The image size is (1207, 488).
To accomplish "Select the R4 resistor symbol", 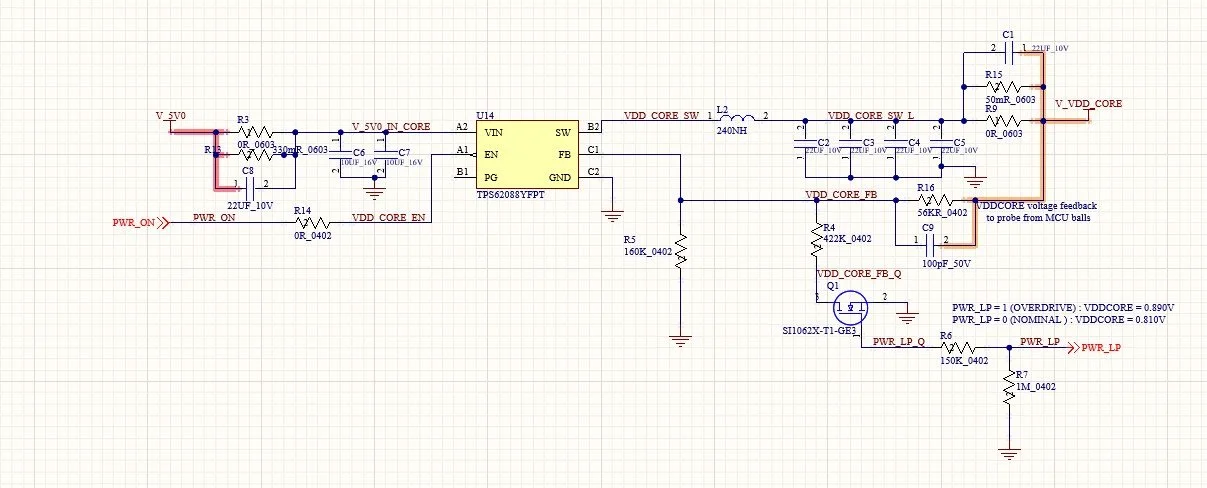I will pos(816,239).
